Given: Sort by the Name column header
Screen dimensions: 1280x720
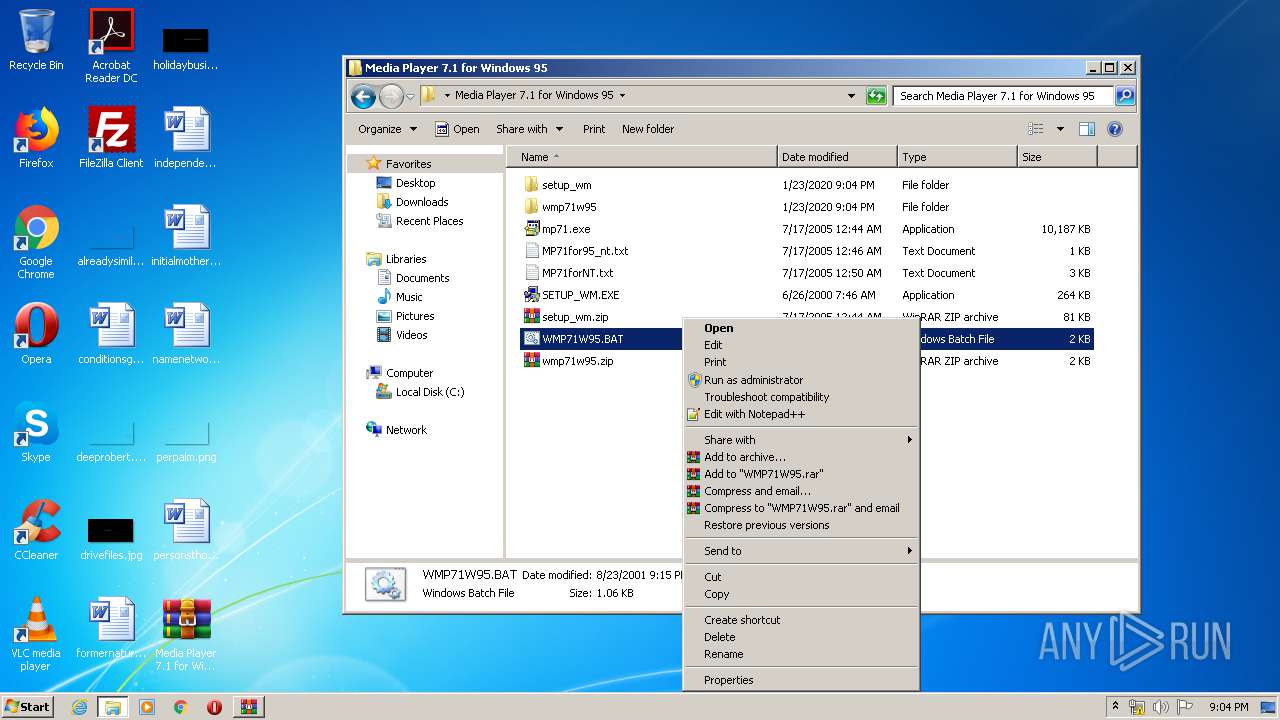Looking at the screenshot, I should pos(642,157).
